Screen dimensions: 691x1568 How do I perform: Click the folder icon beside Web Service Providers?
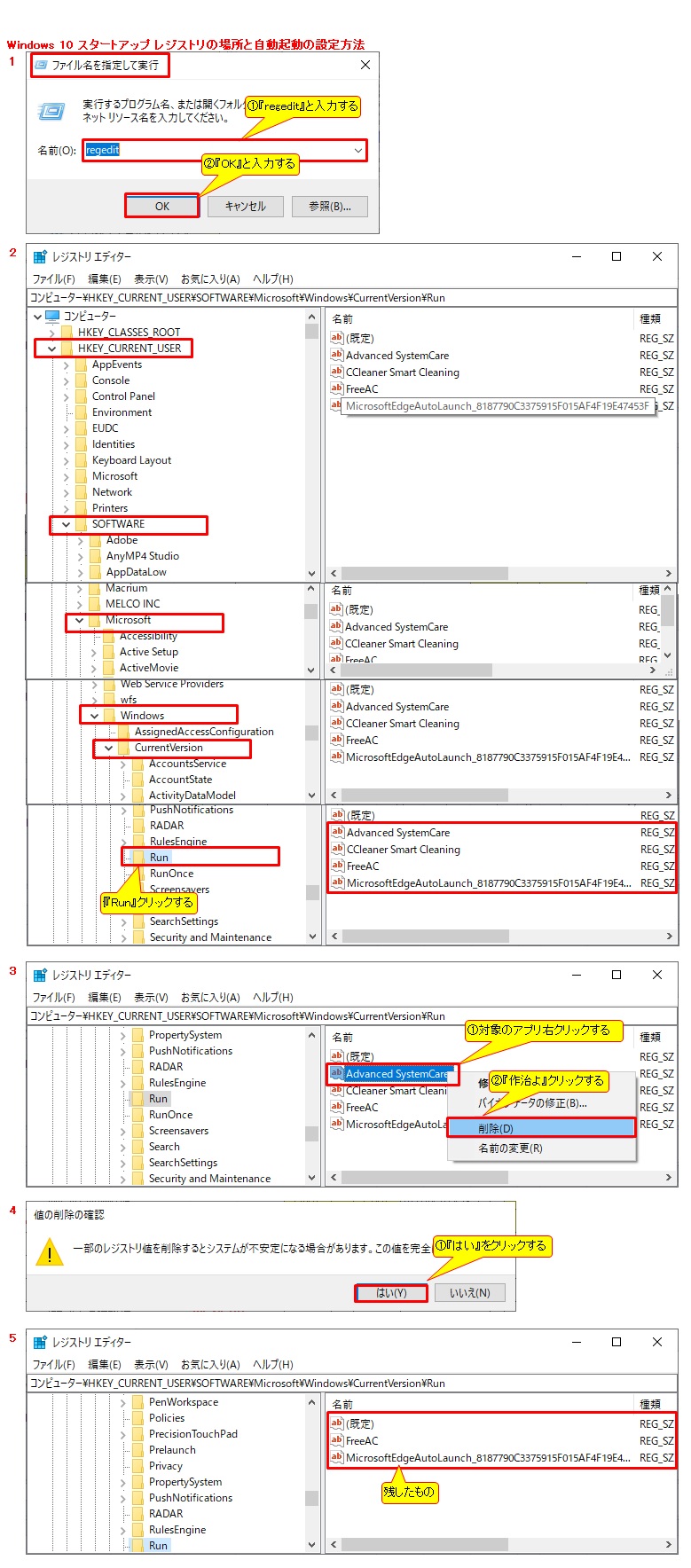point(109,684)
